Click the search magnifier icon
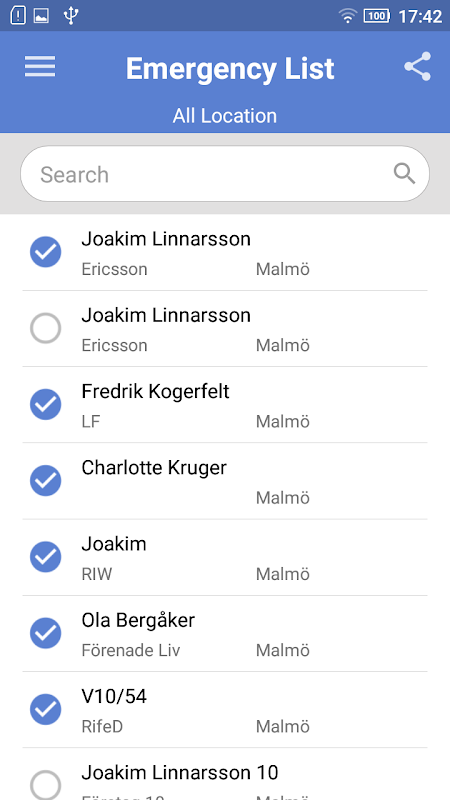 pos(404,174)
